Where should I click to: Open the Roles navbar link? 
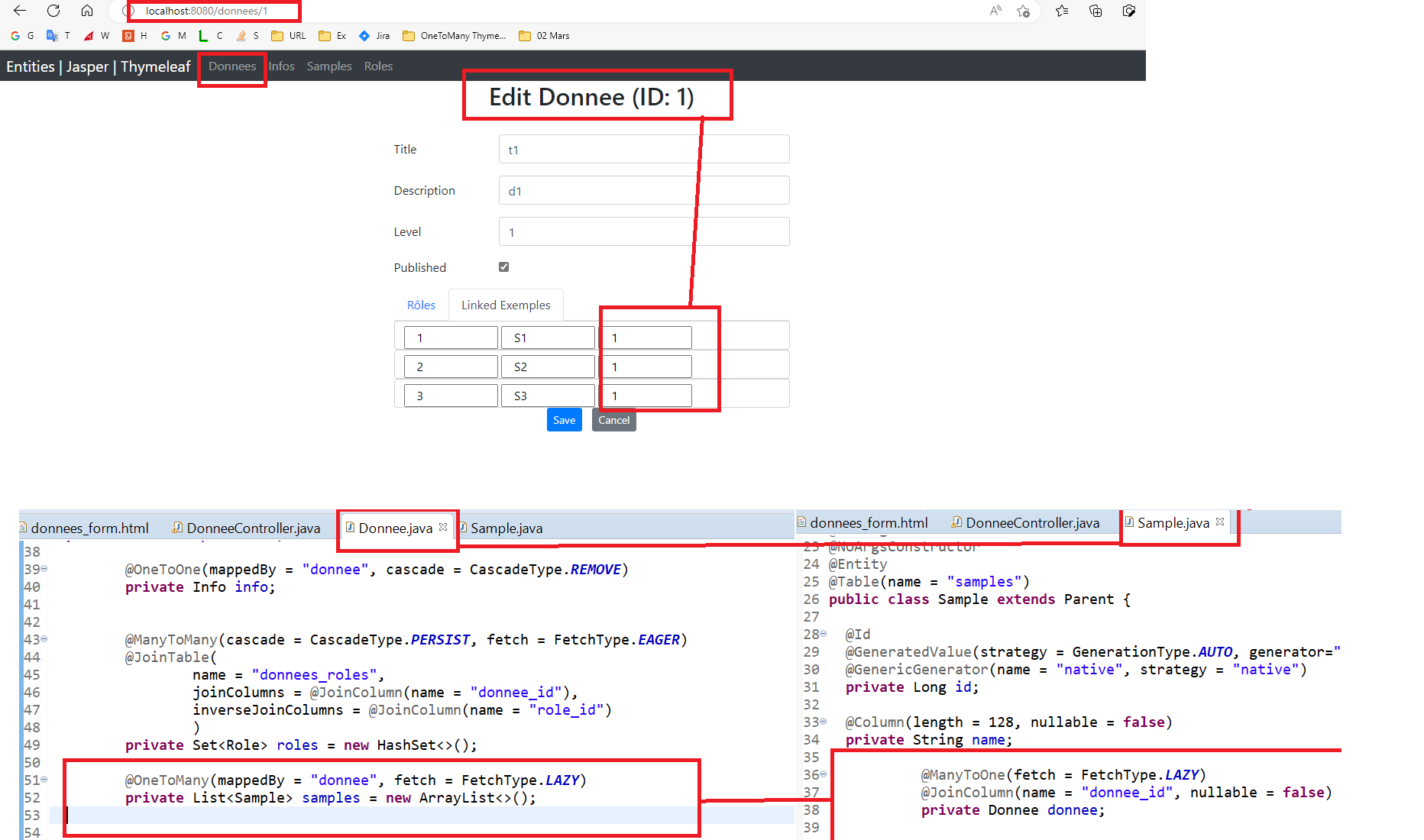pos(378,66)
